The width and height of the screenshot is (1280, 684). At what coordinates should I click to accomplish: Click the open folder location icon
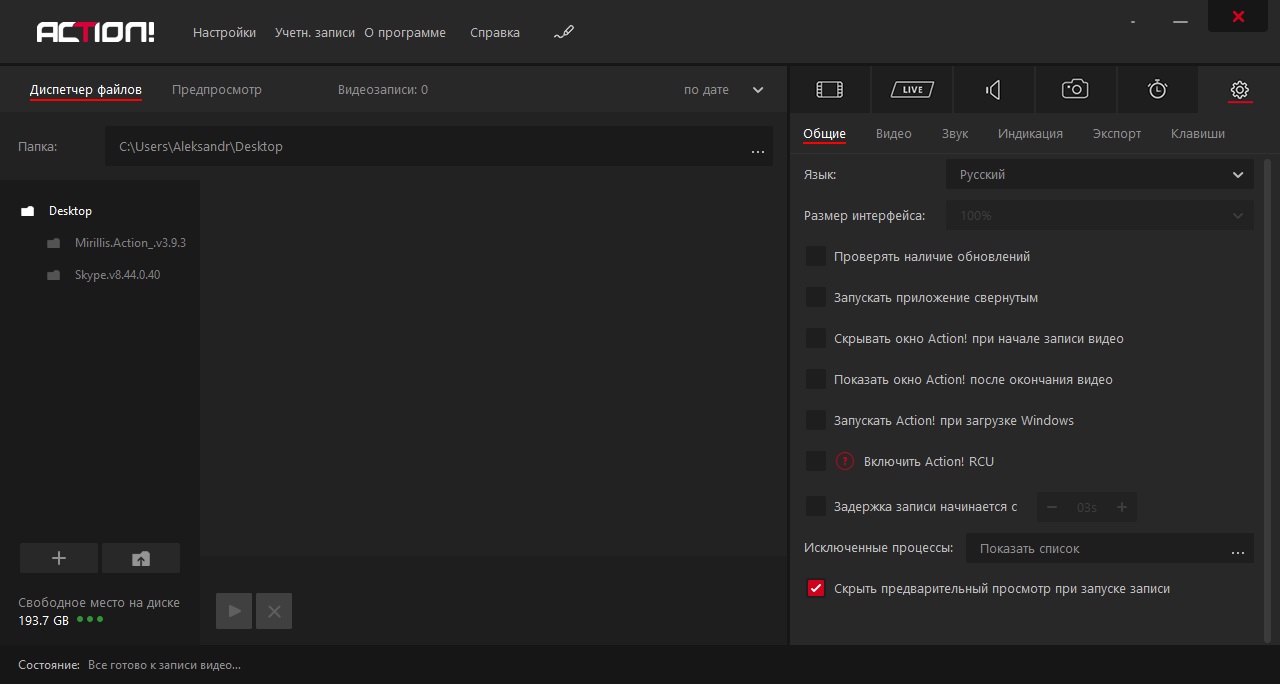(x=141, y=558)
